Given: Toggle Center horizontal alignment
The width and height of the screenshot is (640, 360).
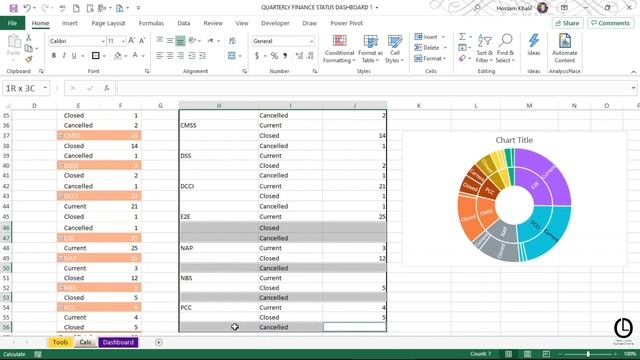Looking at the screenshot, I should click(170, 56).
